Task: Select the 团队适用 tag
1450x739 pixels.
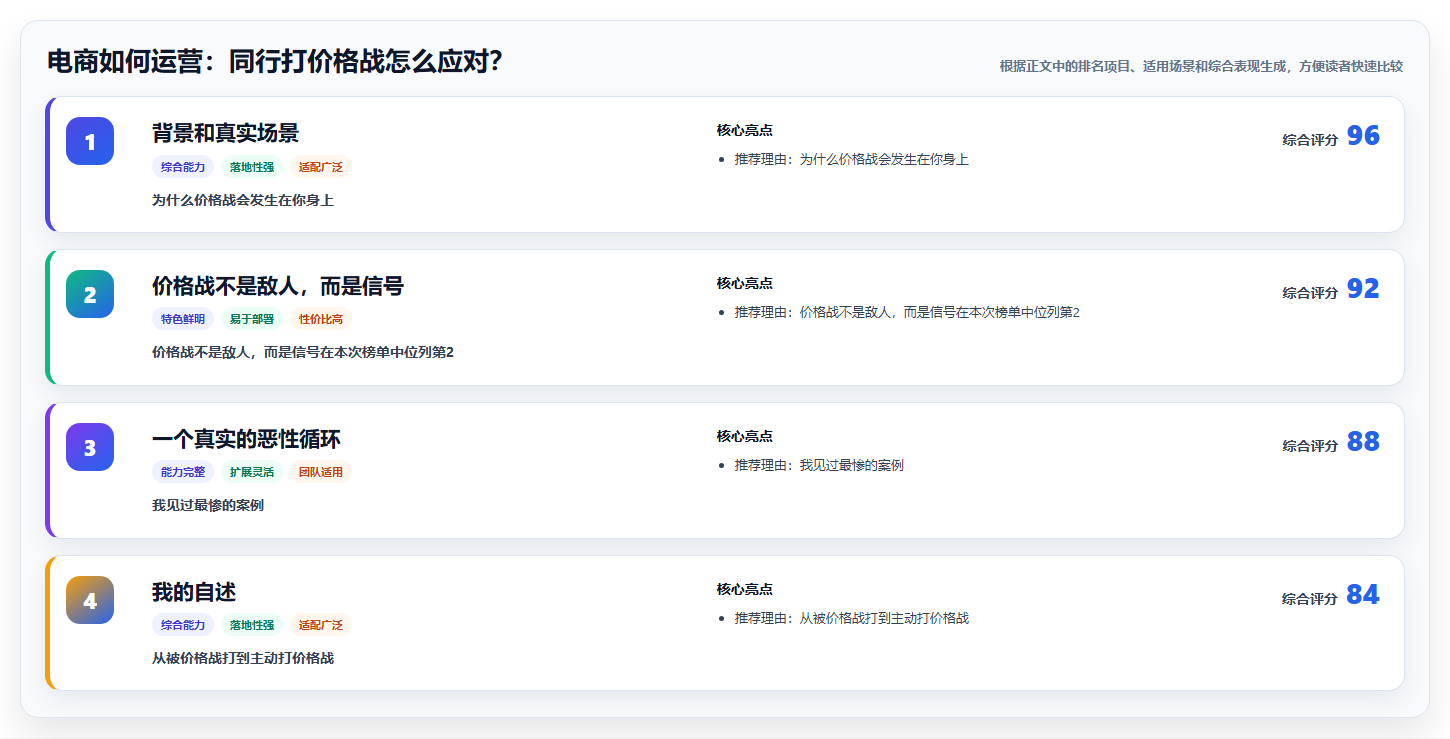Action: point(321,472)
